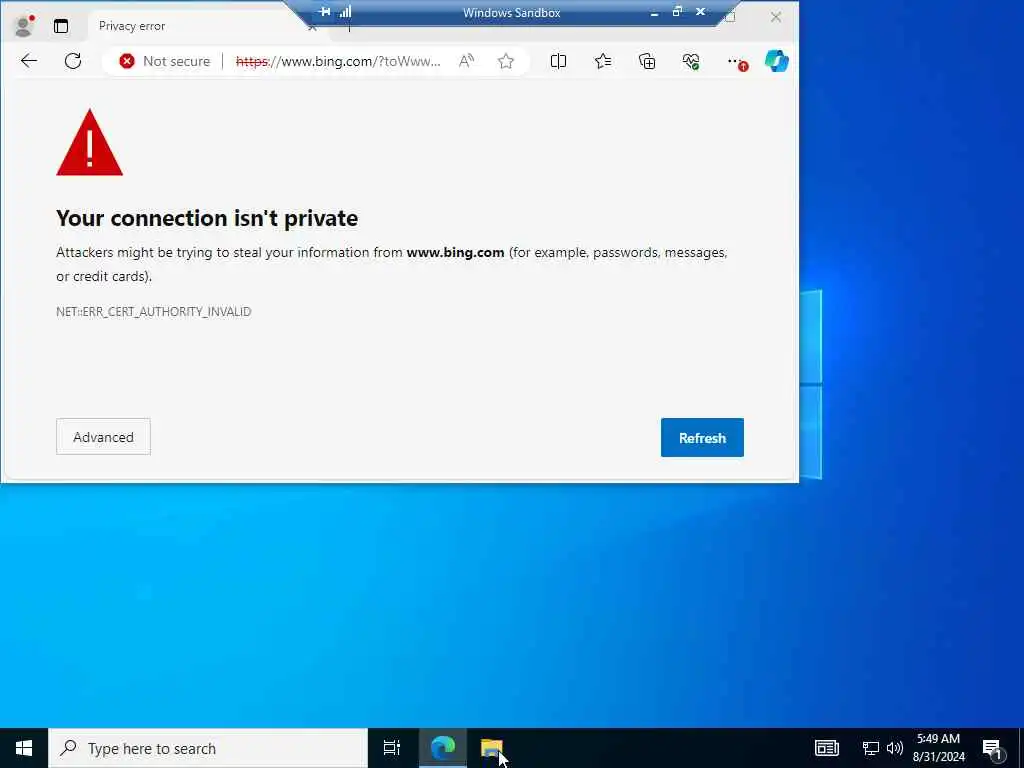Click the Advanced button
Screen dimensions: 1024x768
pos(103,437)
